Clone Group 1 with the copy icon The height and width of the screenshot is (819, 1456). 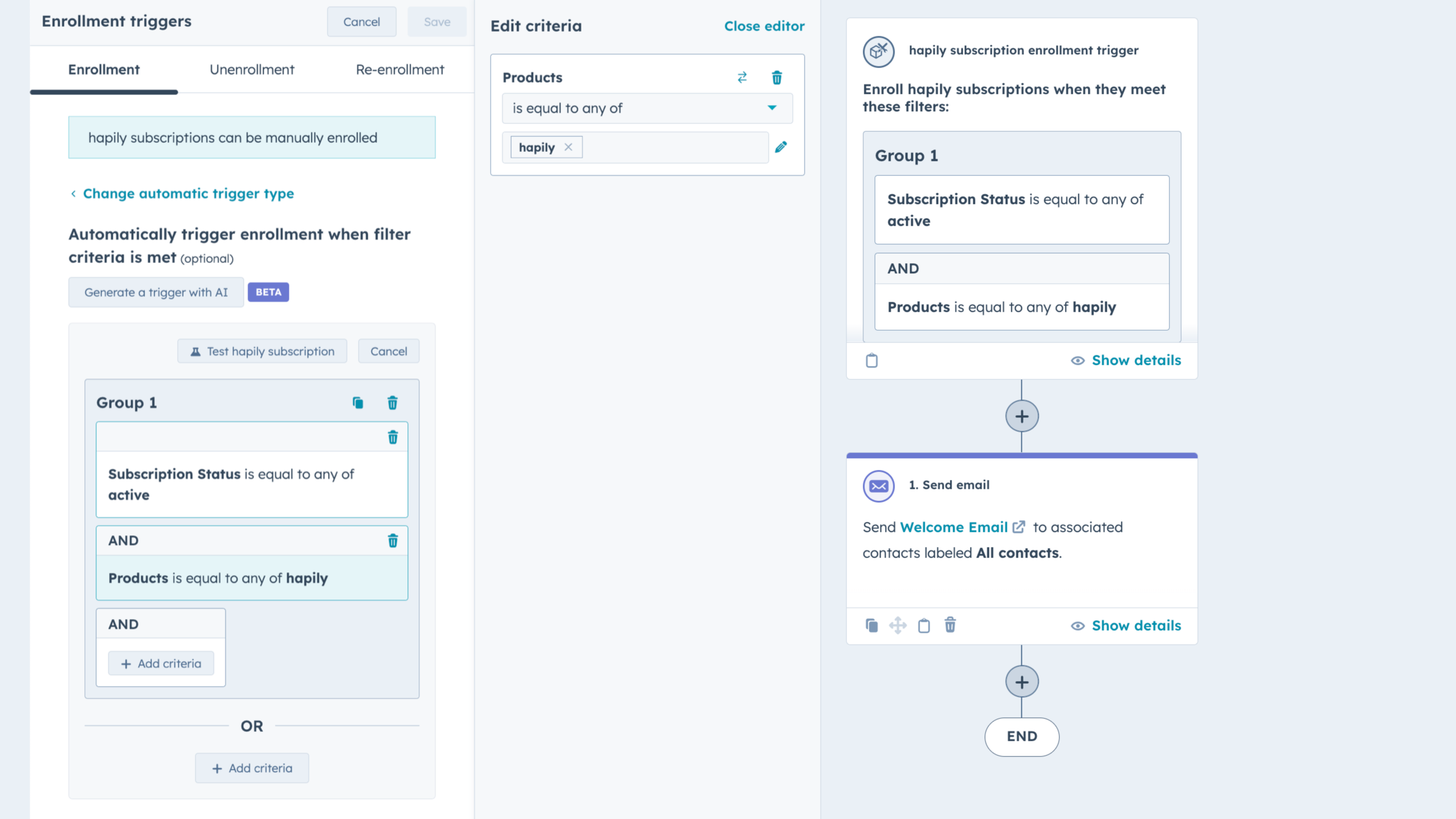[x=358, y=402]
